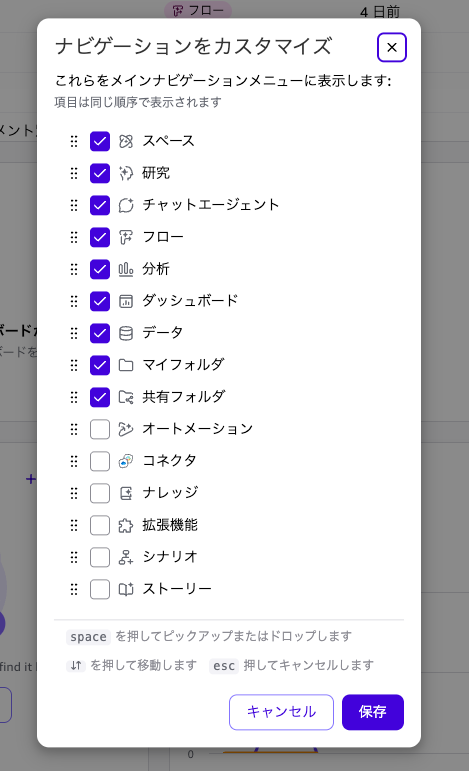This screenshot has height=771, width=469.
Task: Click the ナレッジ label text
Action: 171,493
